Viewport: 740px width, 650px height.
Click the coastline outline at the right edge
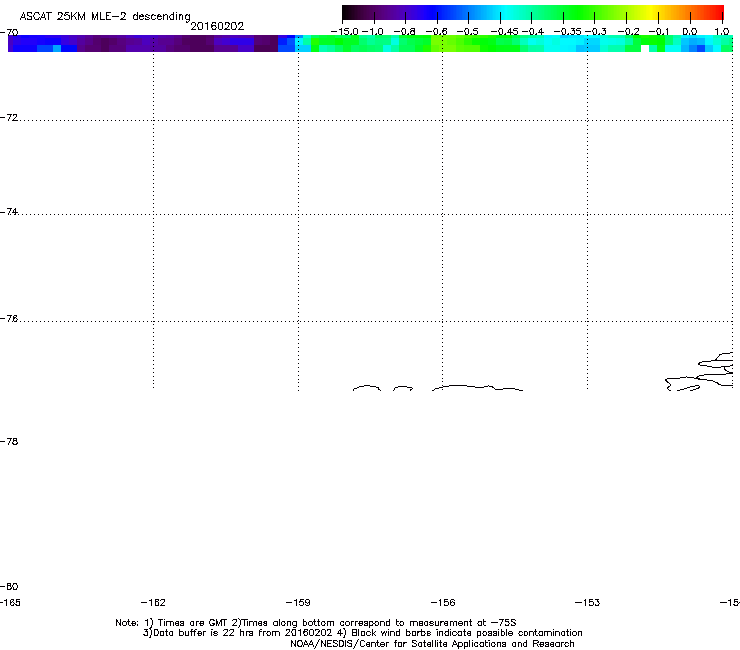(699, 372)
